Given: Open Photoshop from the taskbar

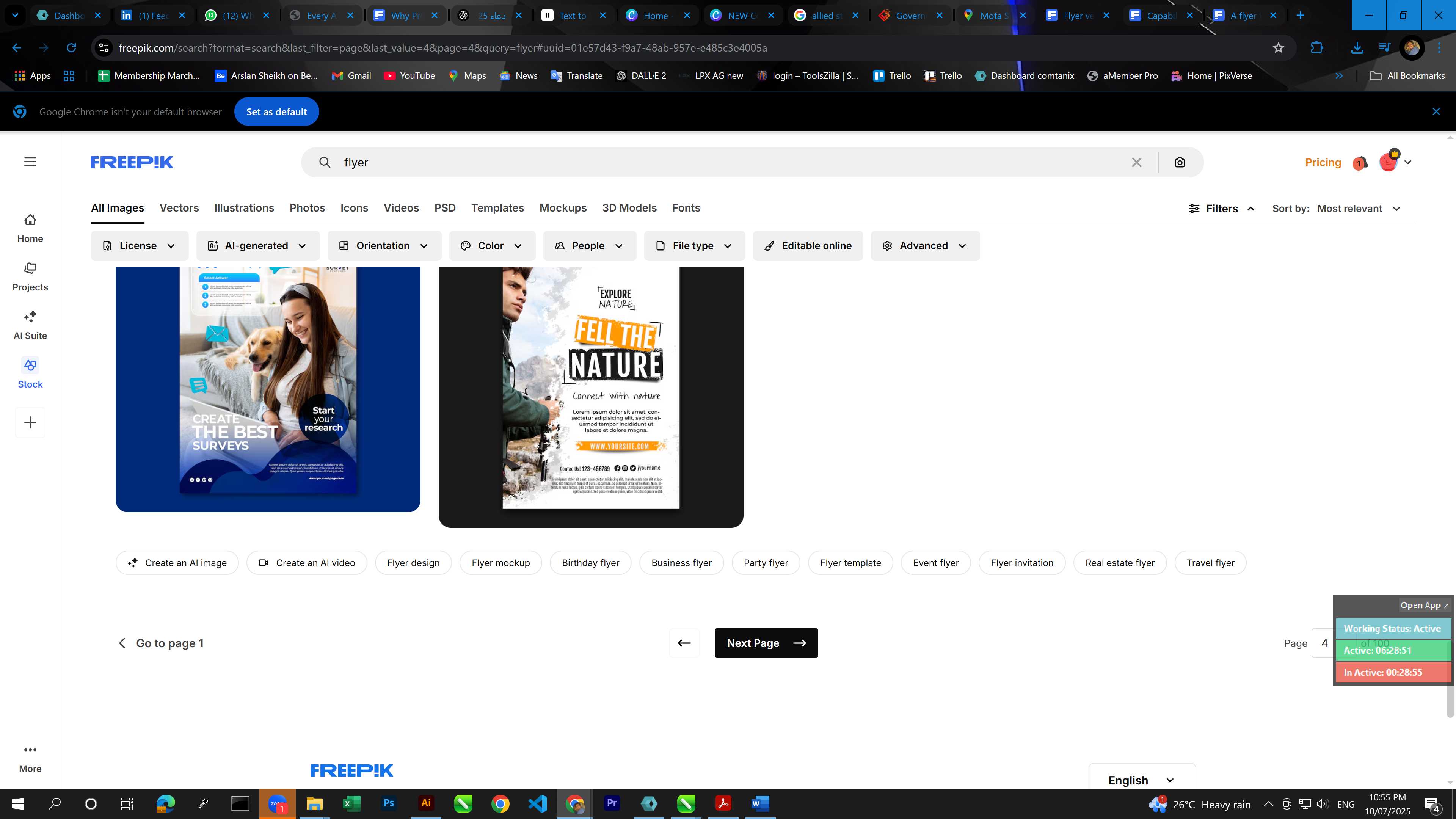Looking at the screenshot, I should tap(389, 803).
